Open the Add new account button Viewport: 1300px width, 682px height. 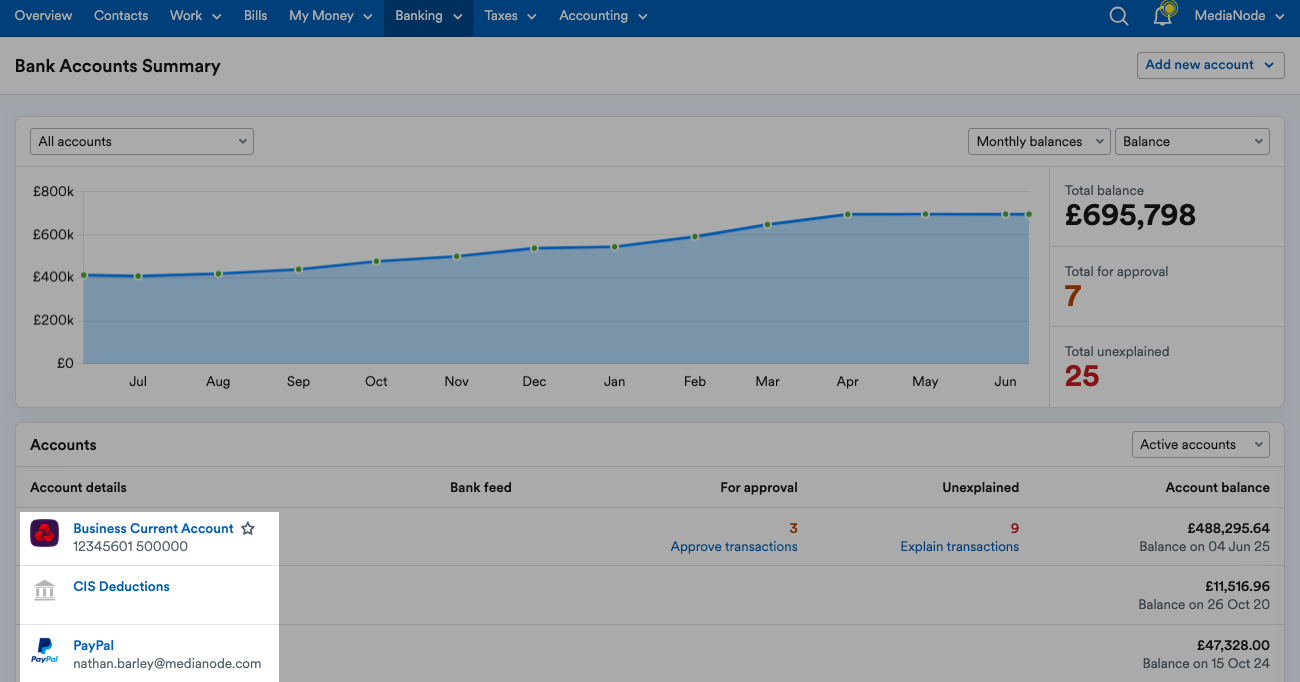[x=1210, y=64]
